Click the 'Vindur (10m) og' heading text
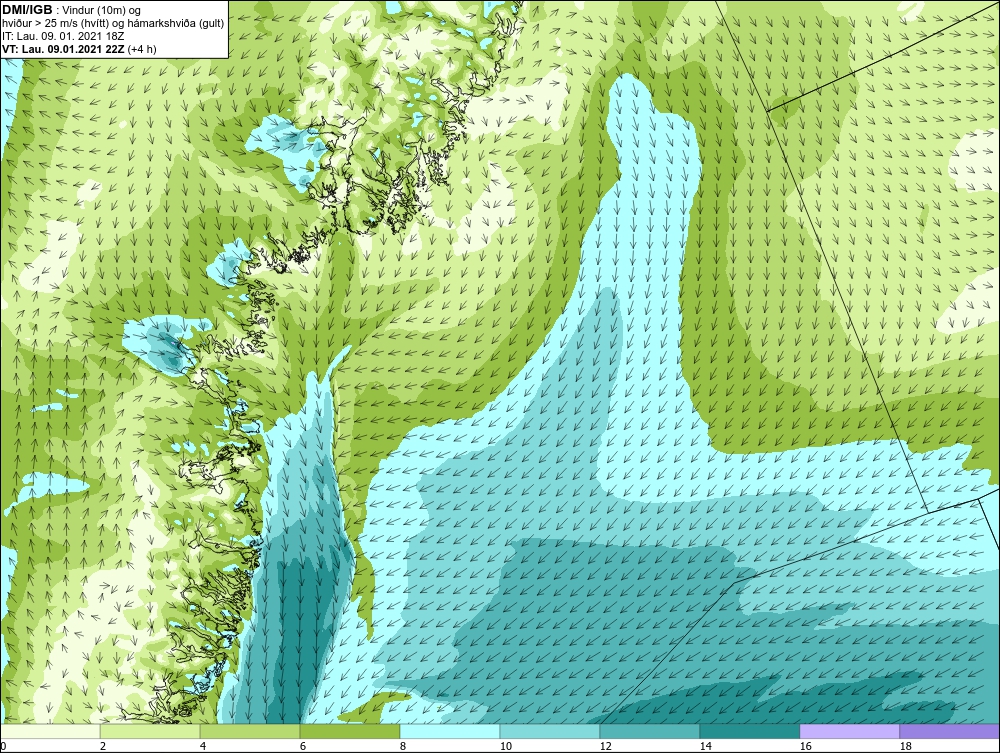The height and width of the screenshot is (753, 1000). tap(101, 10)
